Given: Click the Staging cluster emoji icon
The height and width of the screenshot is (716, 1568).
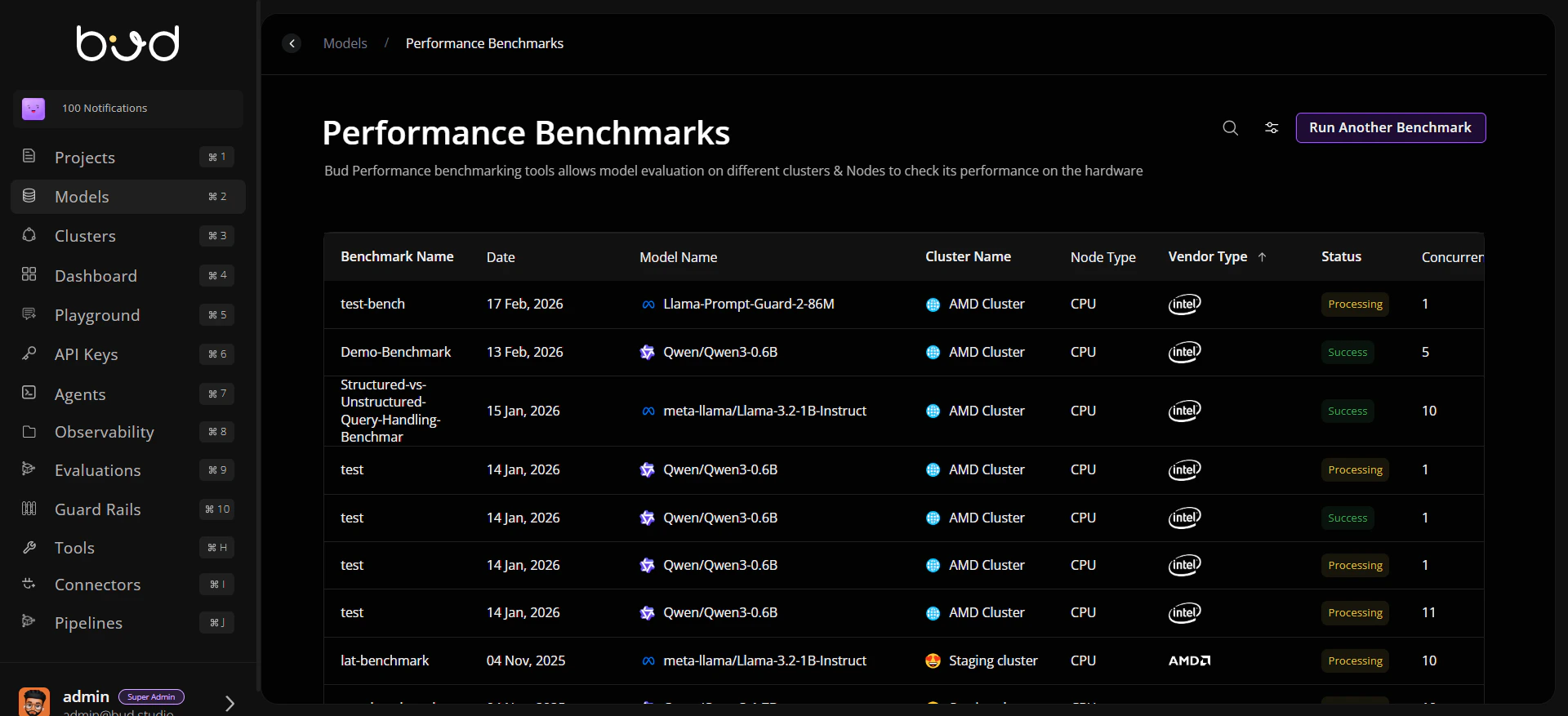Looking at the screenshot, I should [x=933, y=660].
